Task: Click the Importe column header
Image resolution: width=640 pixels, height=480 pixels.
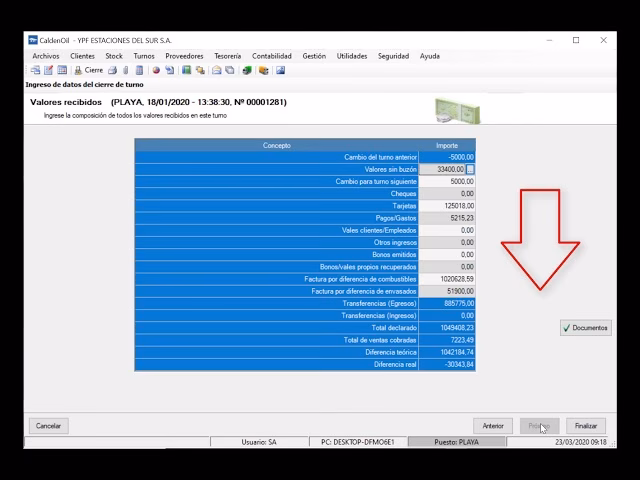Action: [x=447, y=145]
